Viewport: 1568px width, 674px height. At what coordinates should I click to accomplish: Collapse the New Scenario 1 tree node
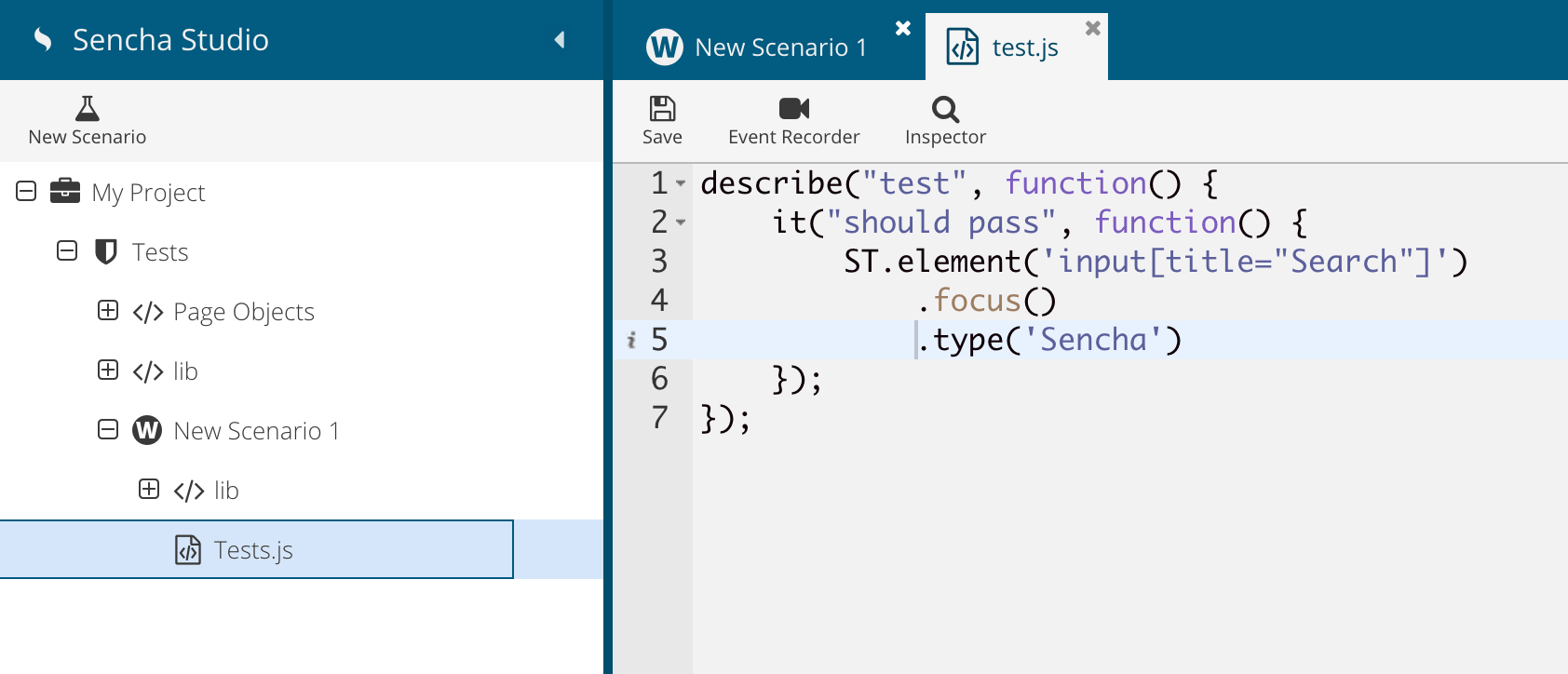pyautogui.click(x=108, y=429)
